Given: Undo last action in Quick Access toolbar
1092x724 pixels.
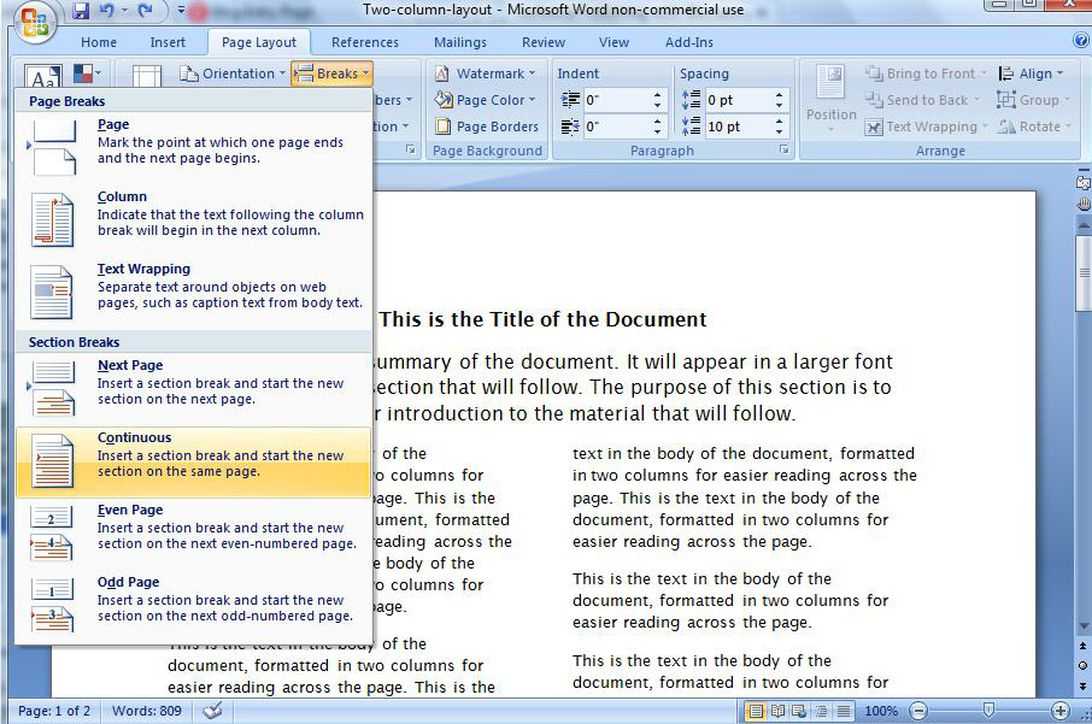Looking at the screenshot, I should [x=107, y=10].
